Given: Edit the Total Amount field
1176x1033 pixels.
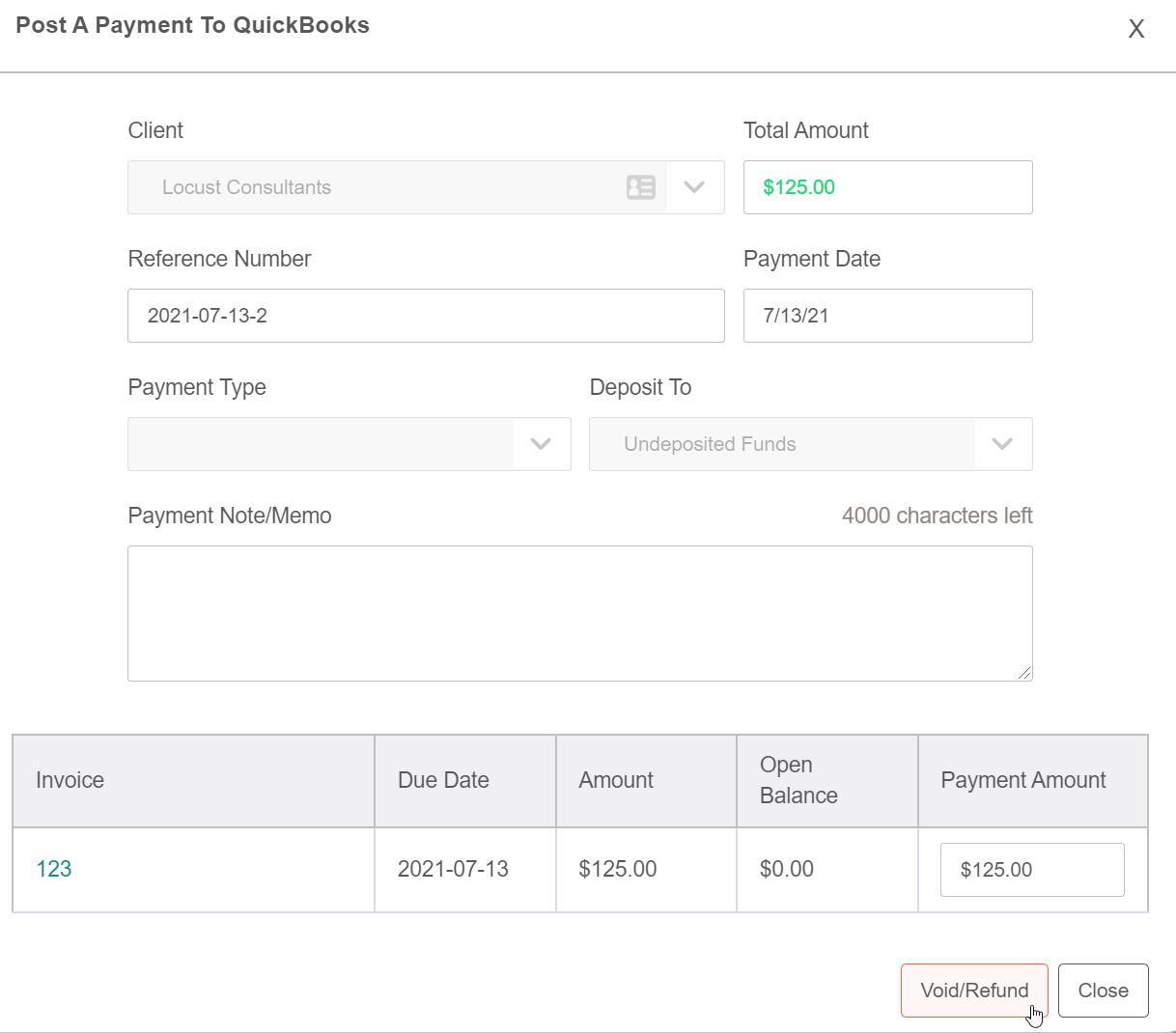Looking at the screenshot, I should pos(887,187).
